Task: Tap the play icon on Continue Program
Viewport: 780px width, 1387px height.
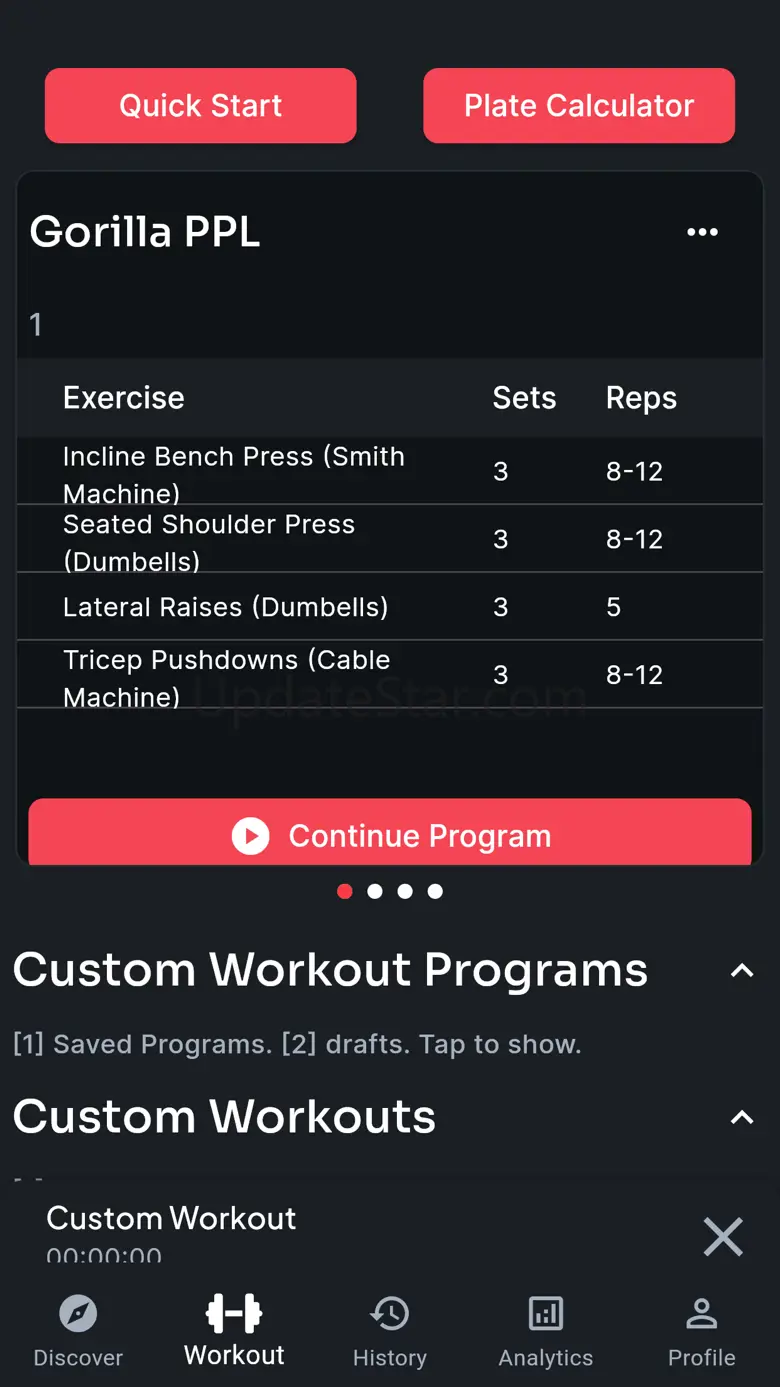Action: click(x=250, y=836)
